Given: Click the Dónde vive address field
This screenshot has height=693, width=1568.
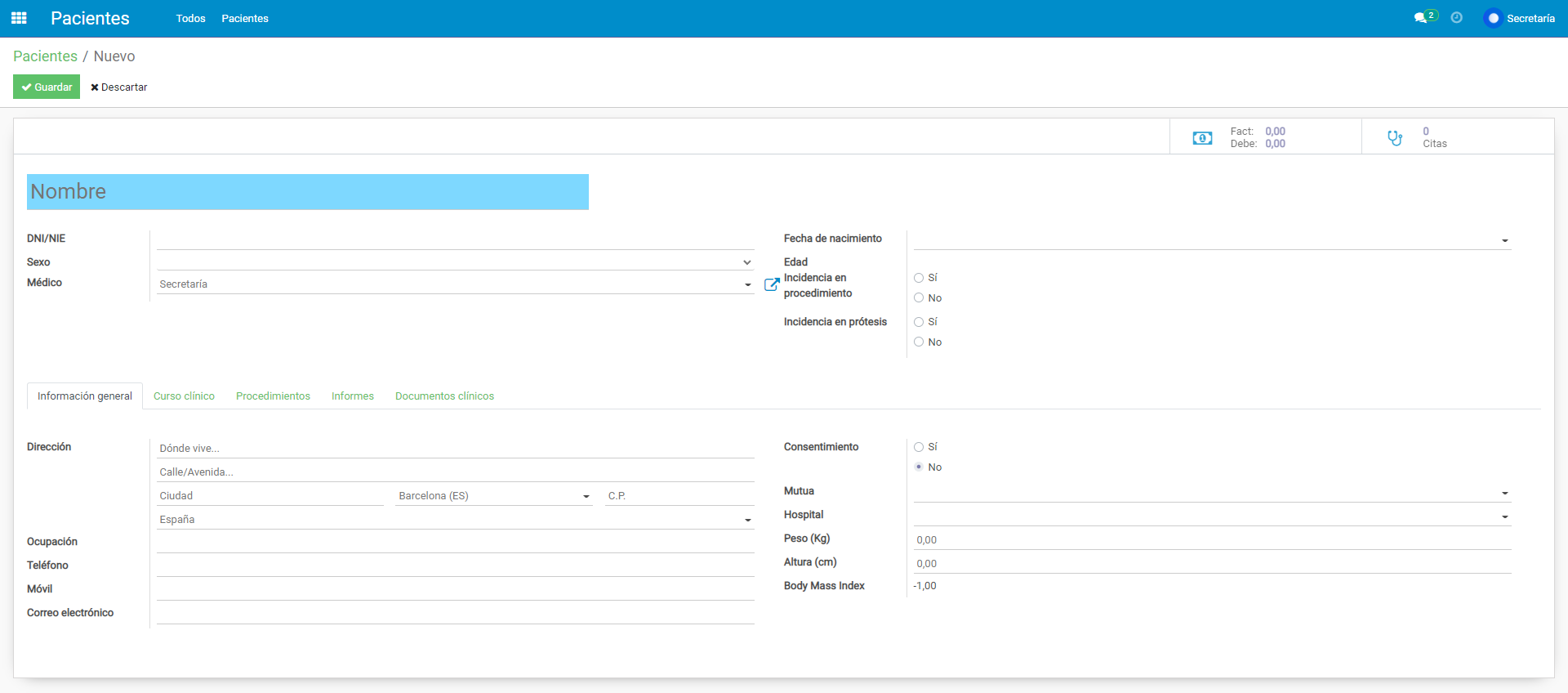Looking at the screenshot, I should coord(455,449).
